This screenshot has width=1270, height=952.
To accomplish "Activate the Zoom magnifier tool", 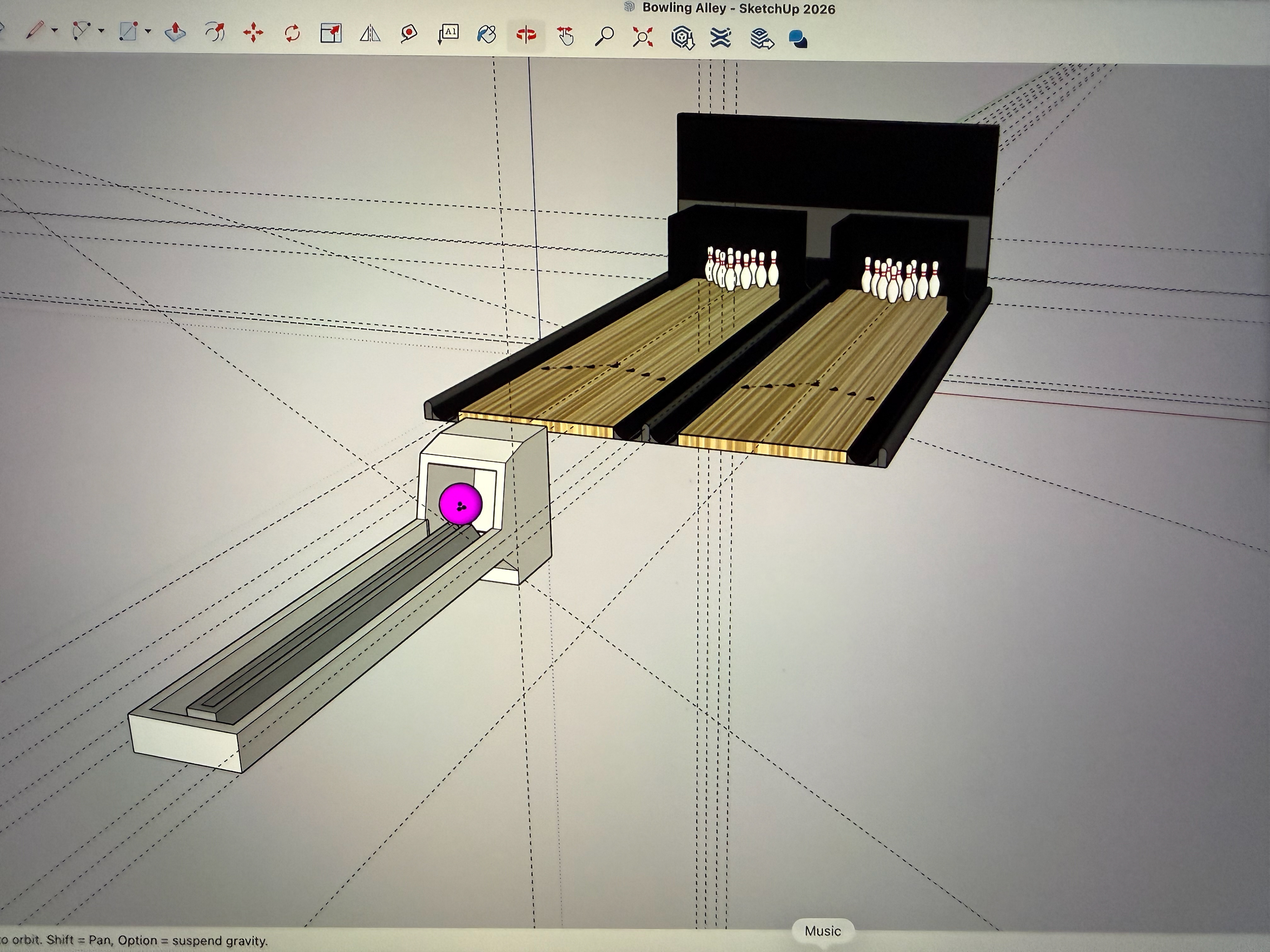I will 604,36.
